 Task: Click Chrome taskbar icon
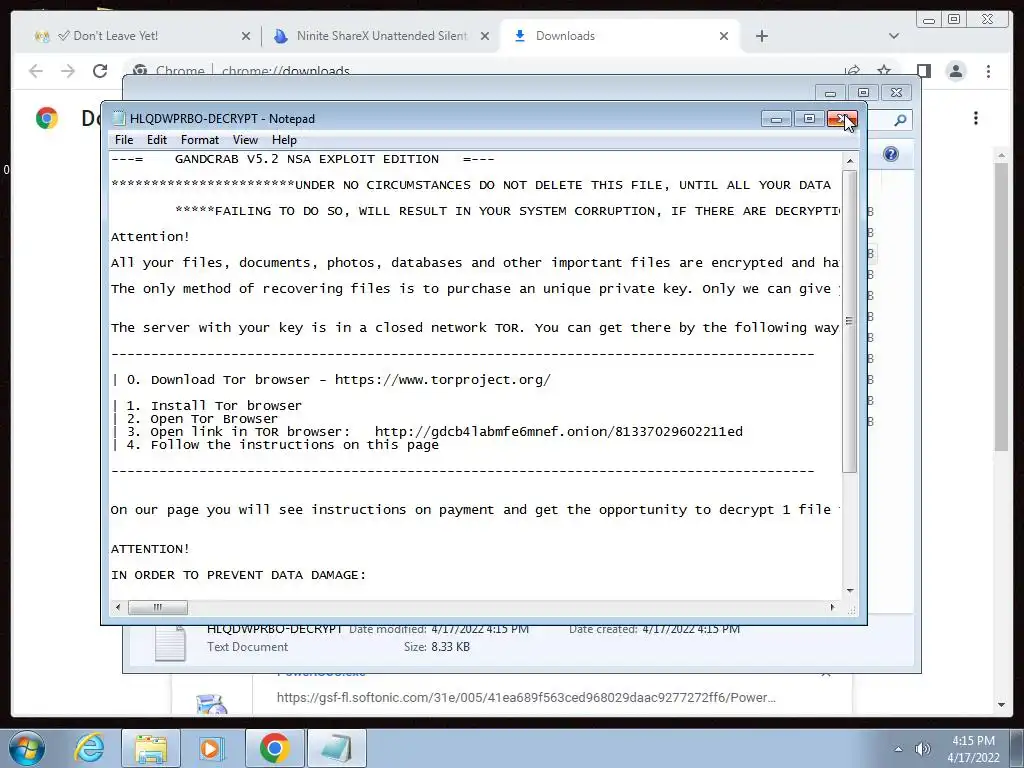coord(275,748)
